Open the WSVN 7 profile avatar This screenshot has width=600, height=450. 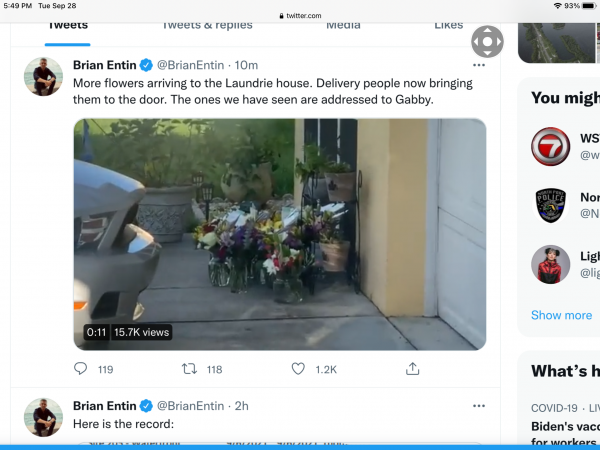(550, 146)
